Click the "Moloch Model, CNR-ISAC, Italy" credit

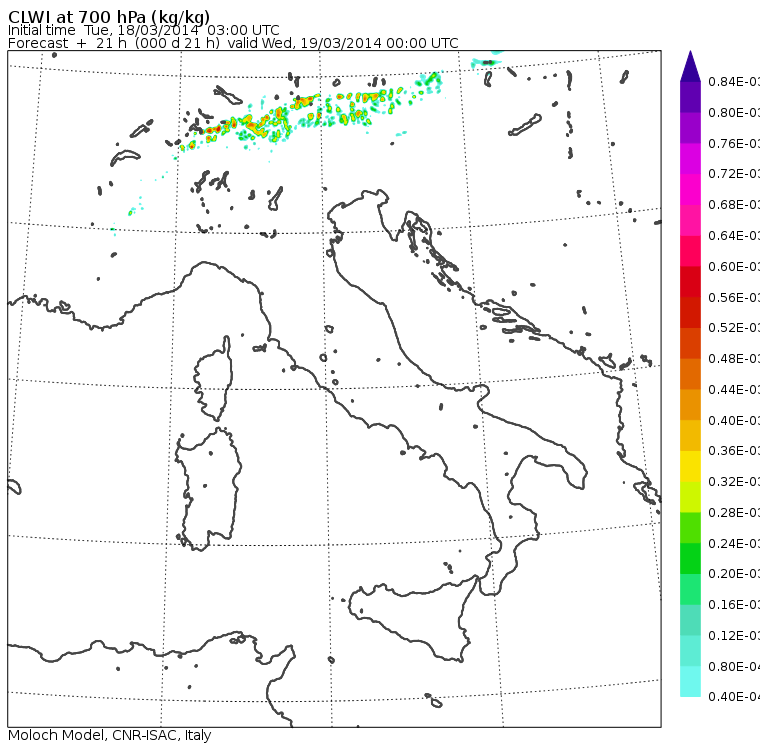pos(110,735)
